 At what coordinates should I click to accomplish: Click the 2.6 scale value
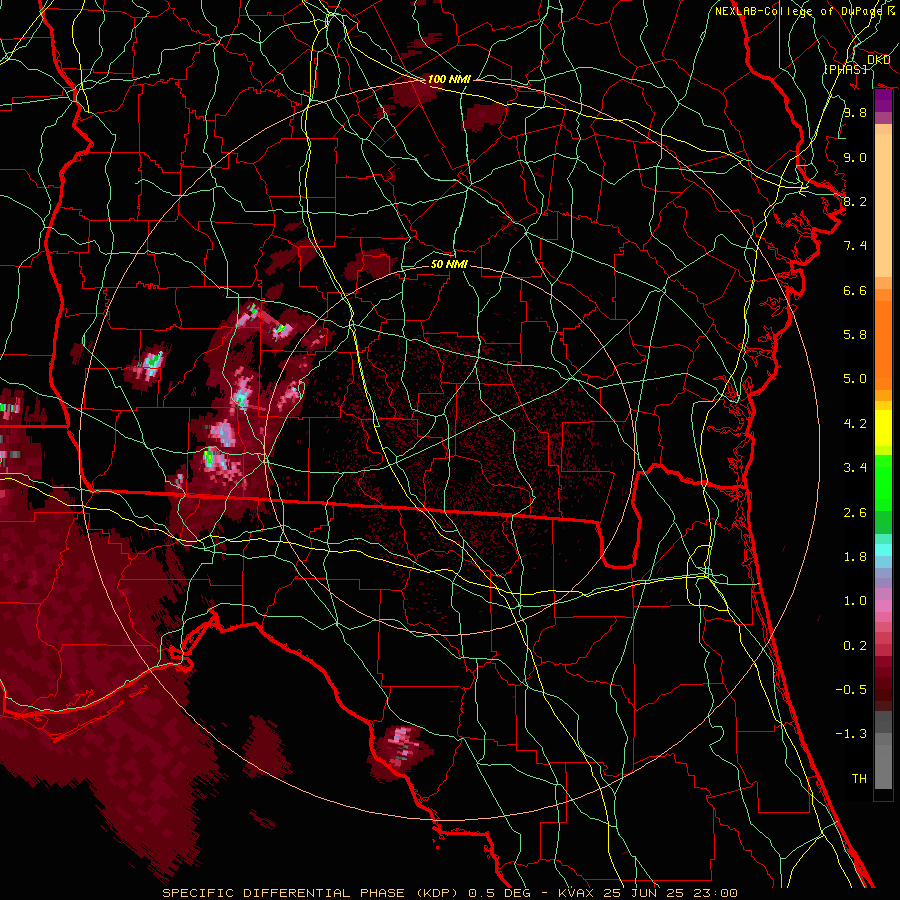pos(855,513)
